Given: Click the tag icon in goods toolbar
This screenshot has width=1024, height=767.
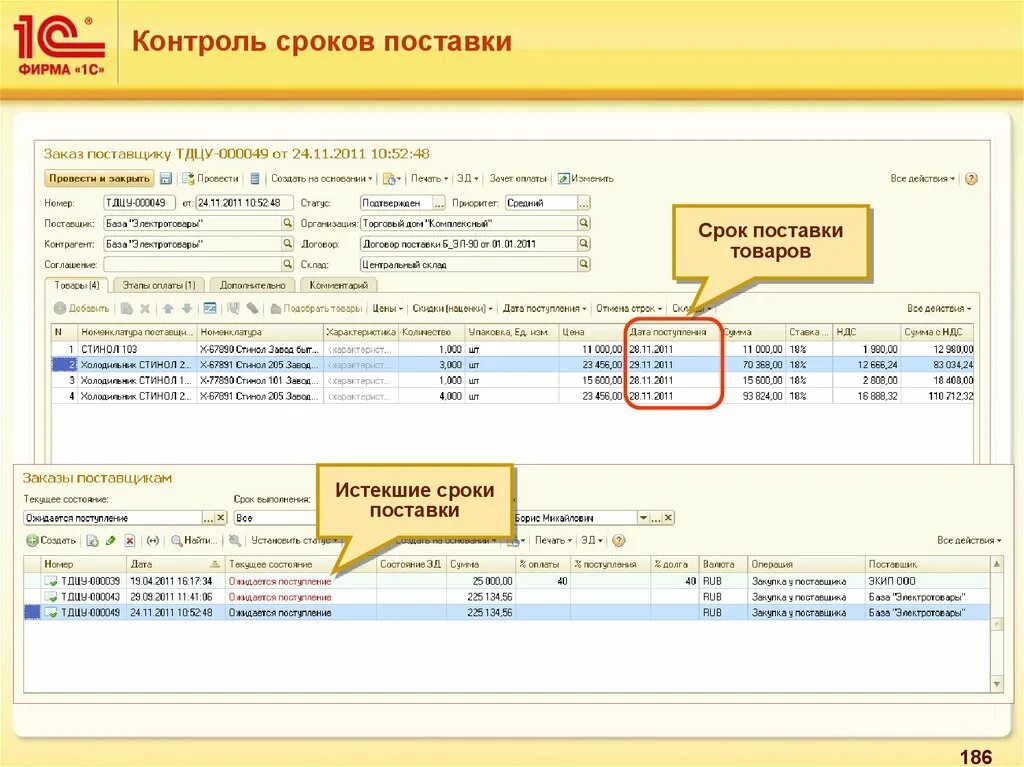Looking at the screenshot, I should click(x=252, y=308).
